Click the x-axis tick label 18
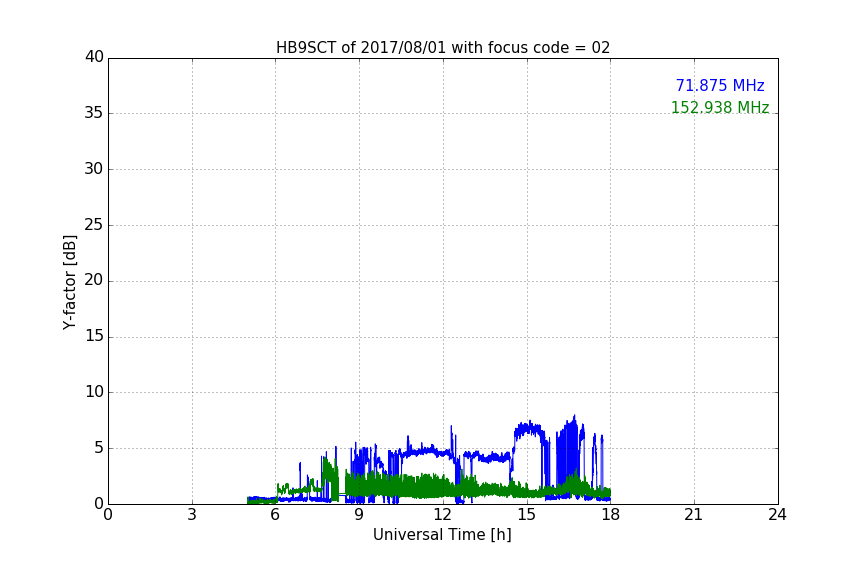864x576 pixels. (611, 515)
